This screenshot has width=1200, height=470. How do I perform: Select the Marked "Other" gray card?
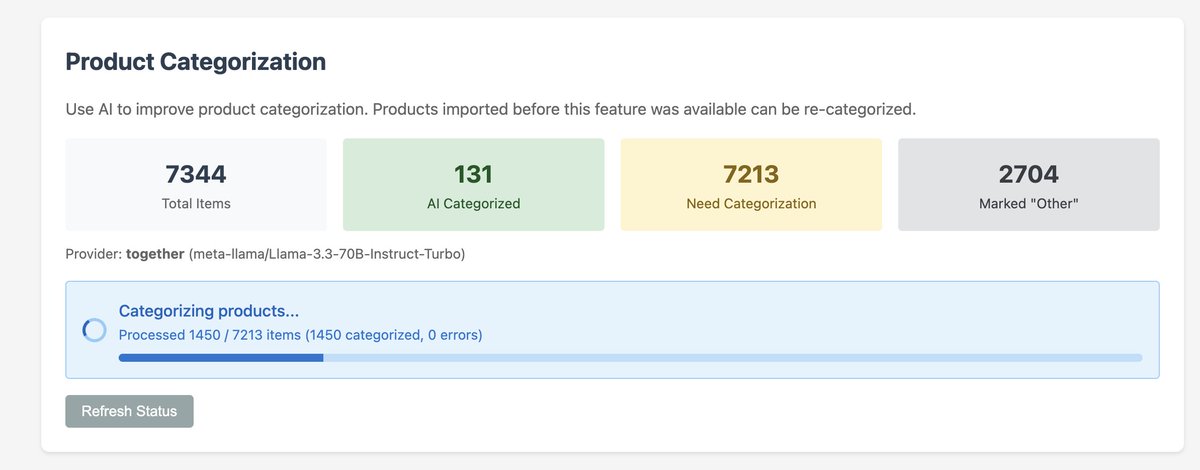[1028, 185]
